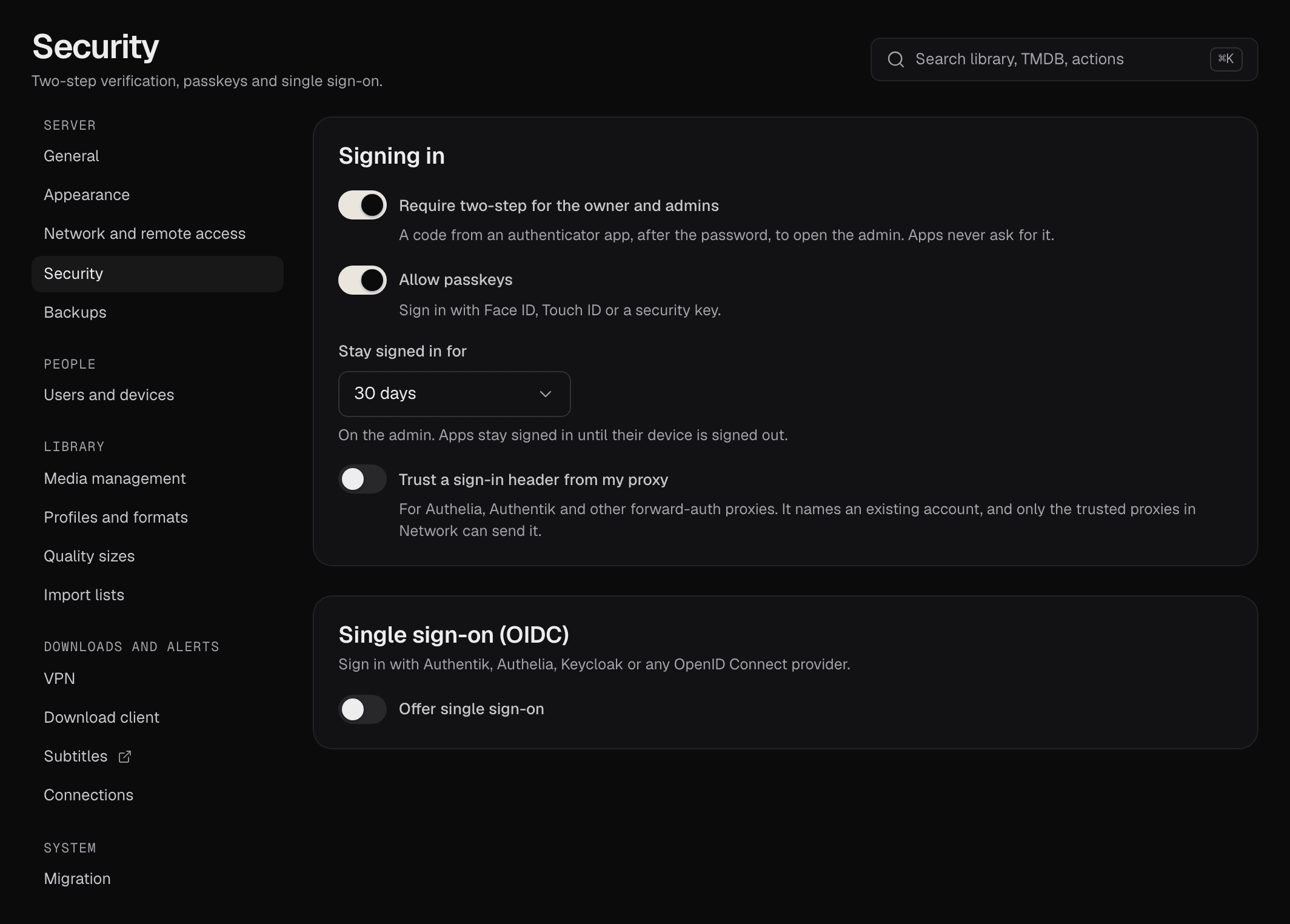Open Media management settings
1290x924 pixels.
[157, 479]
